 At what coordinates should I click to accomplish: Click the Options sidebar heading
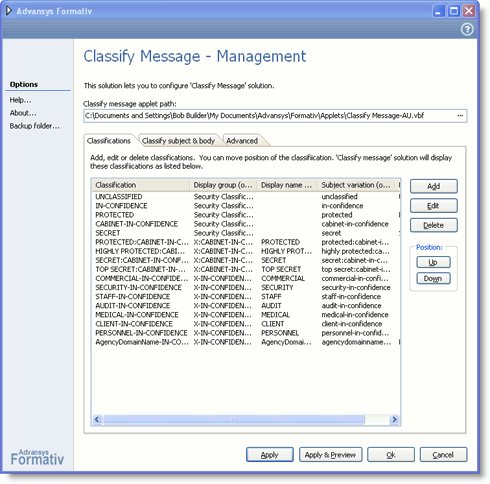click(24, 84)
